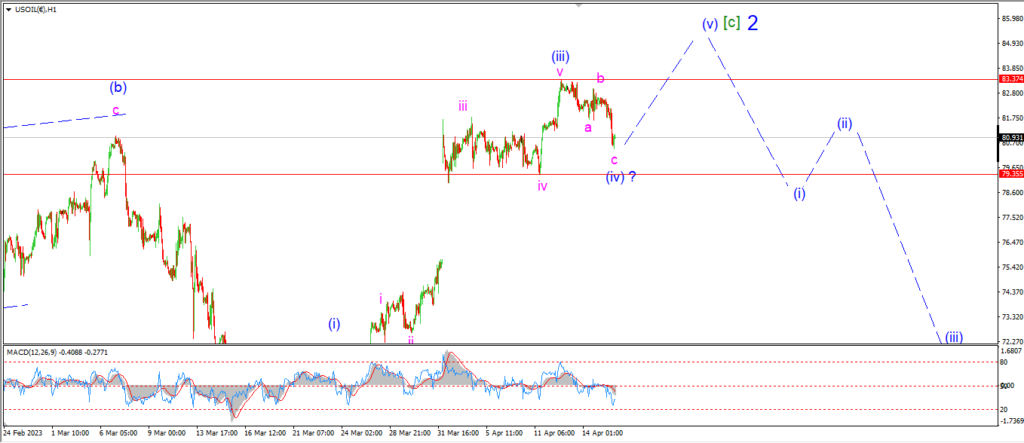Image resolution: width=1024 pixels, height=443 pixels.
Task: Click the USOIL(€),H1 chart title
Action: click(x=35, y=9)
